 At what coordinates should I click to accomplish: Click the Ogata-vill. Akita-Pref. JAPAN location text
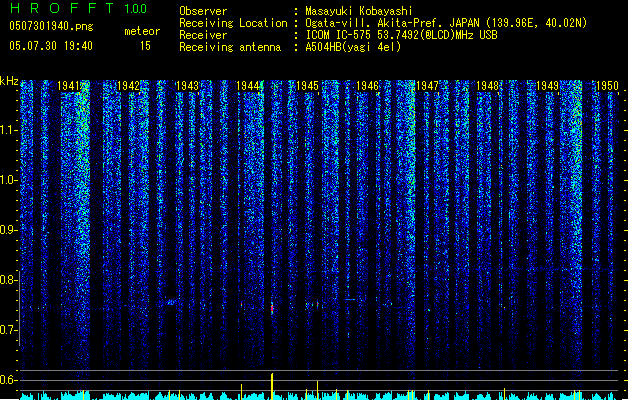(x=392, y=23)
